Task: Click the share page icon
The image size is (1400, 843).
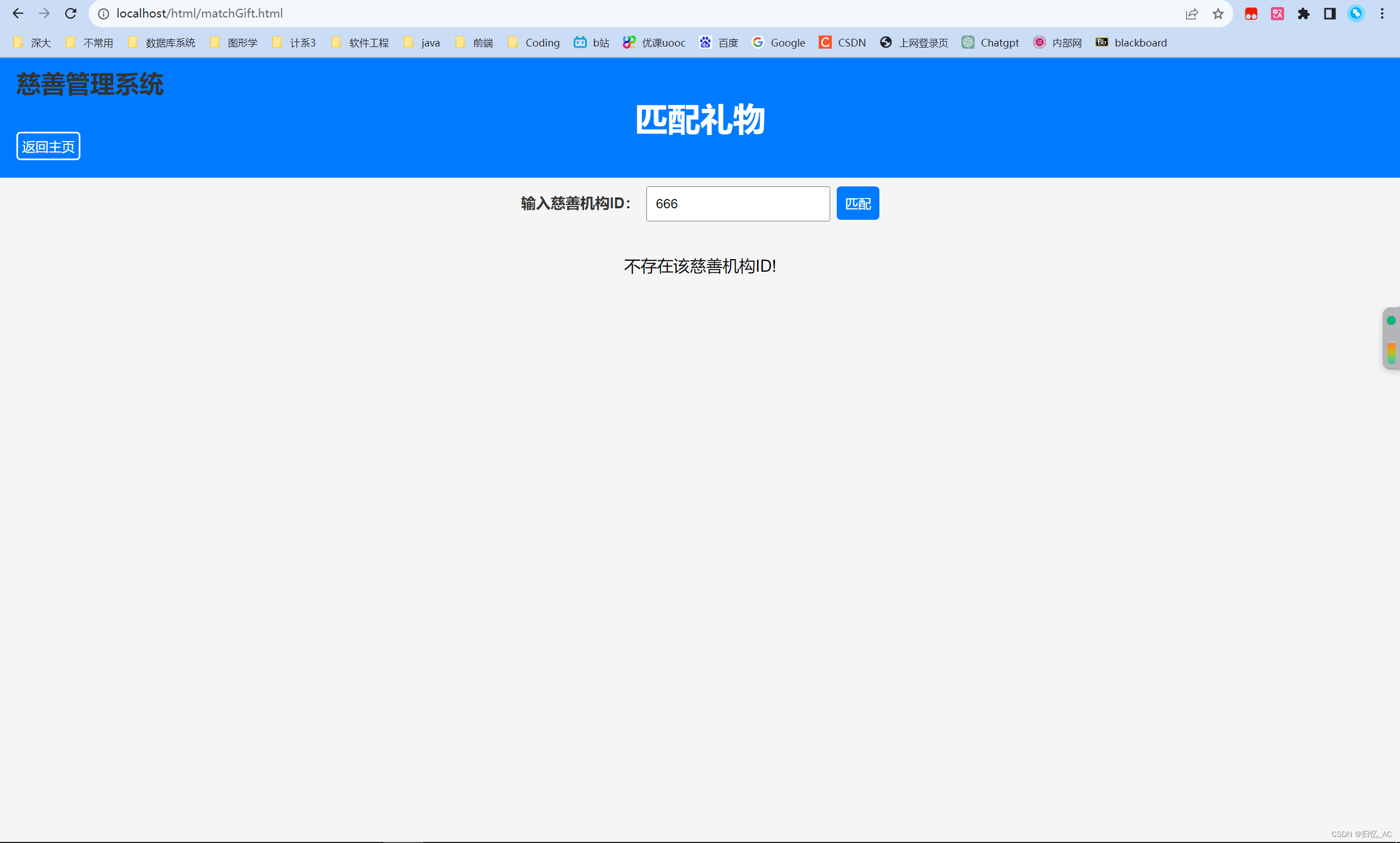Action: [1192, 14]
